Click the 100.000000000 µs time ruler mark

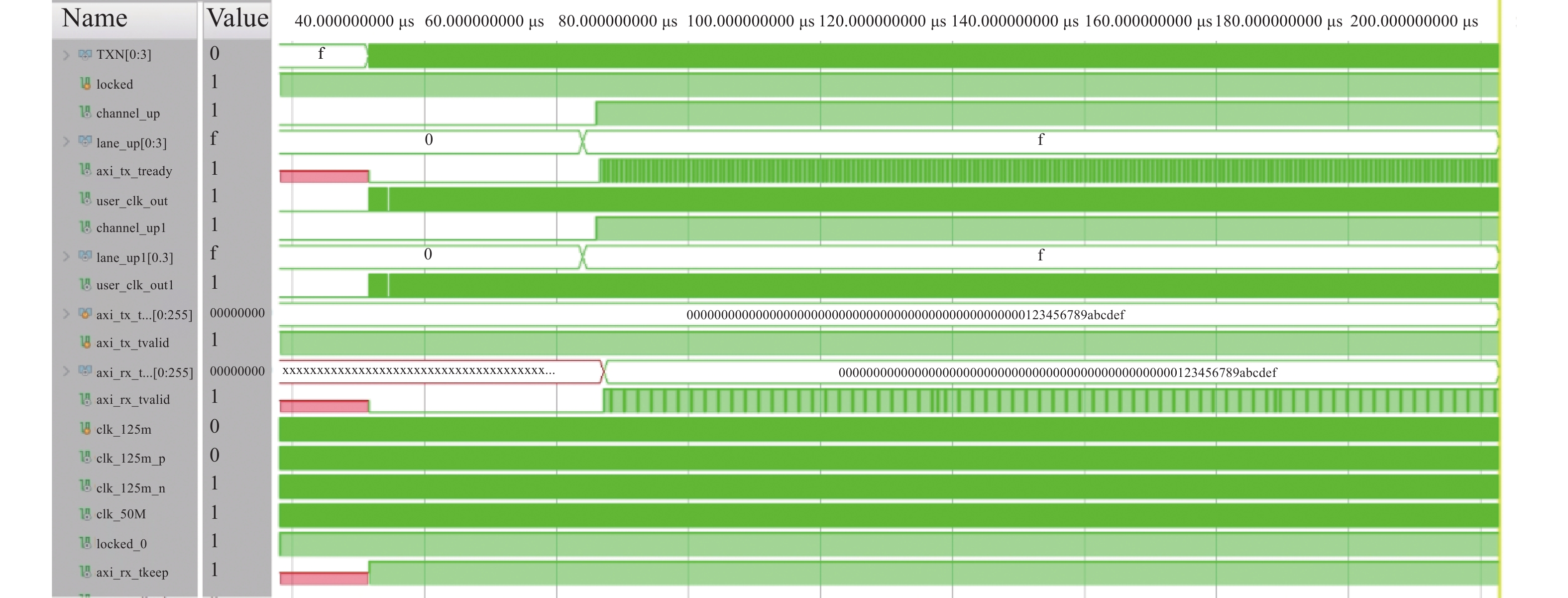click(750, 22)
